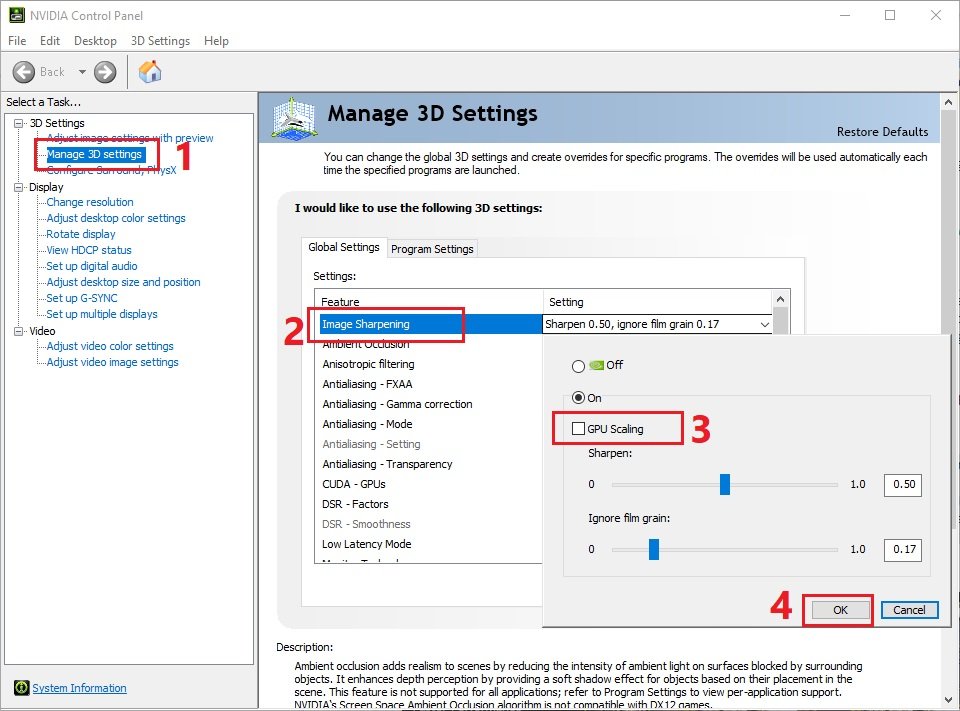Confirm sharpening settings with OK button
This screenshot has height=711, width=960.
coord(840,610)
